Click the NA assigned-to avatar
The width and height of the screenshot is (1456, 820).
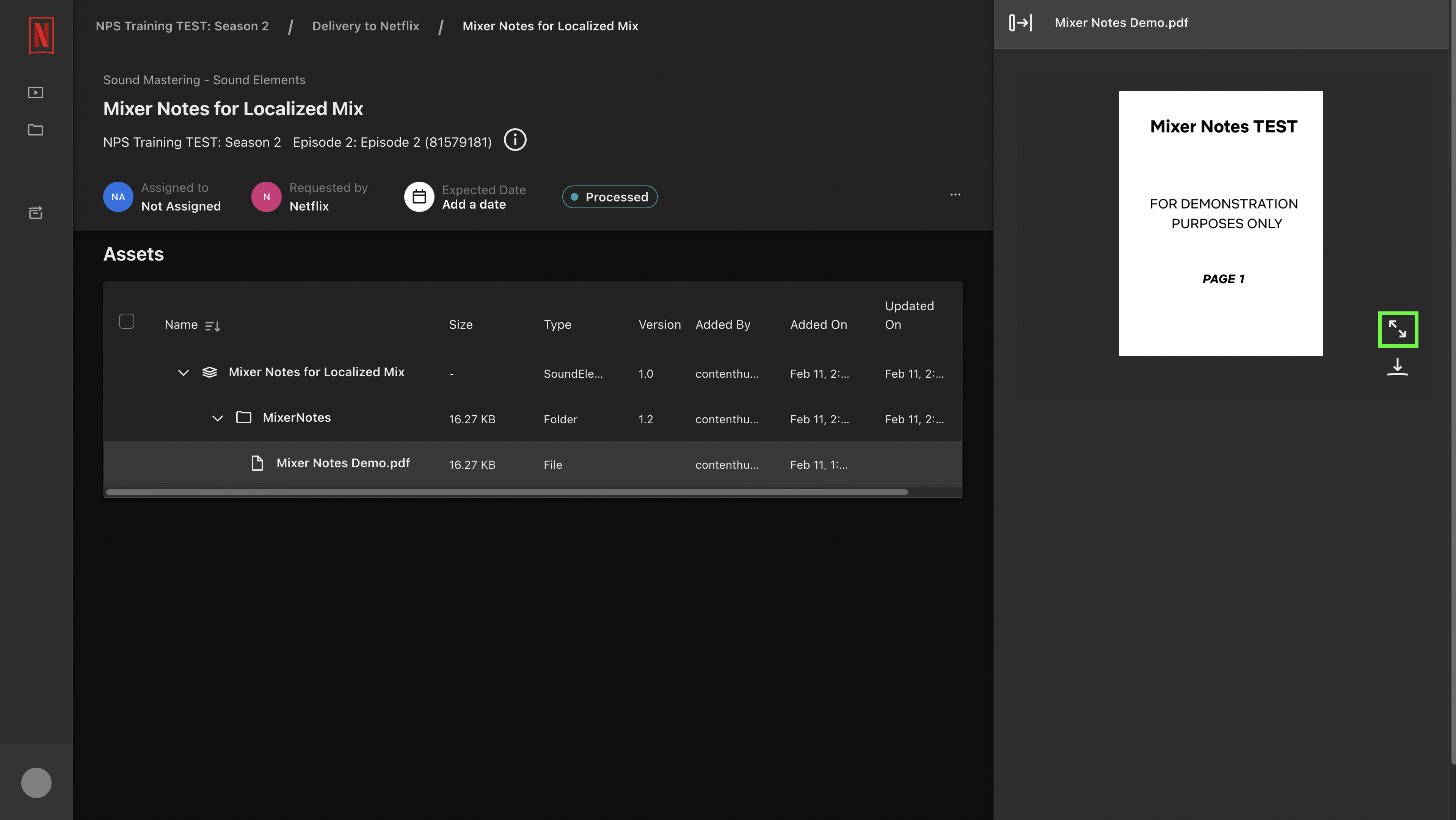pyautogui.click(x=118, y=197)
